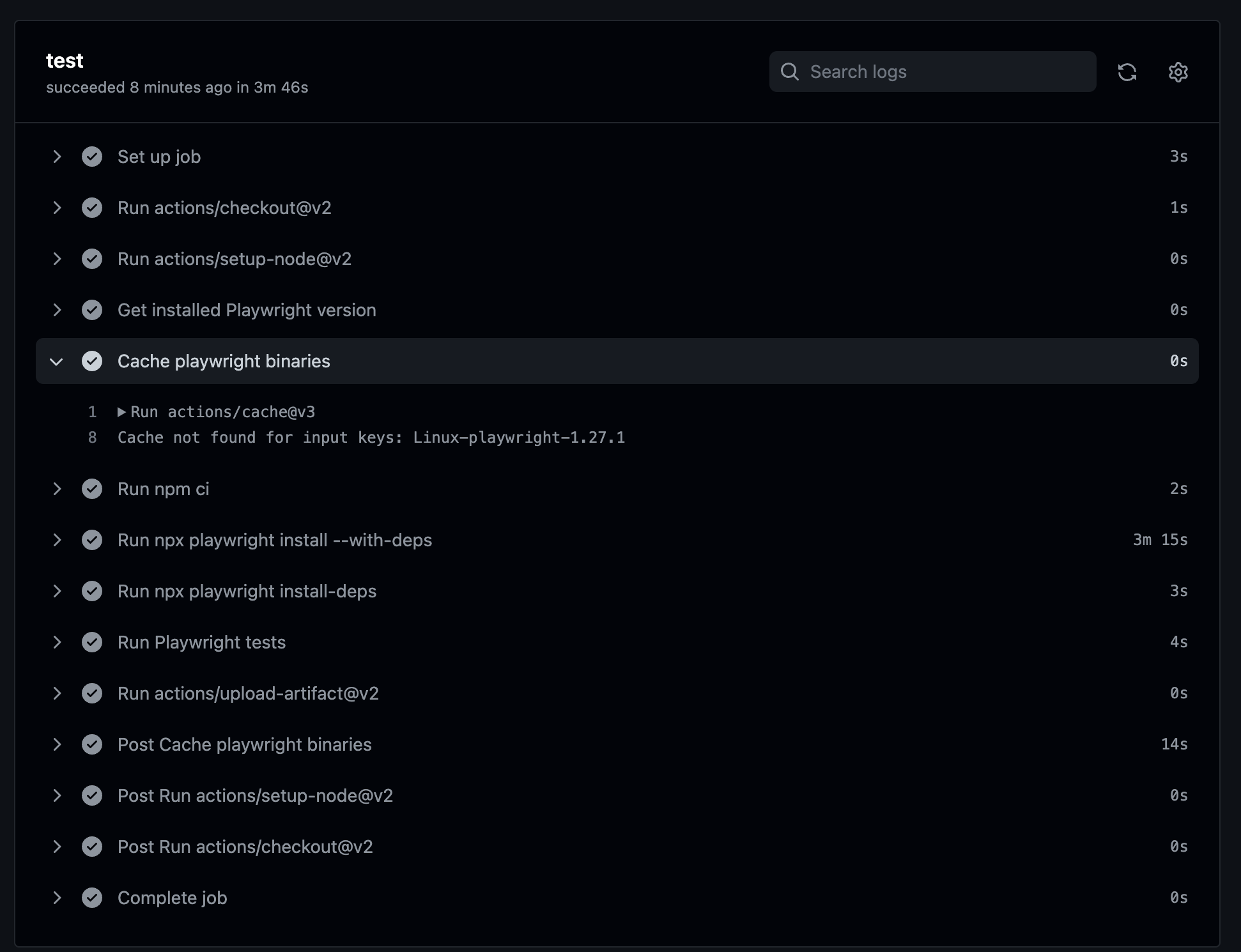
Task: Click the checkmark icon for Complete job
Action: click(92, 898)
